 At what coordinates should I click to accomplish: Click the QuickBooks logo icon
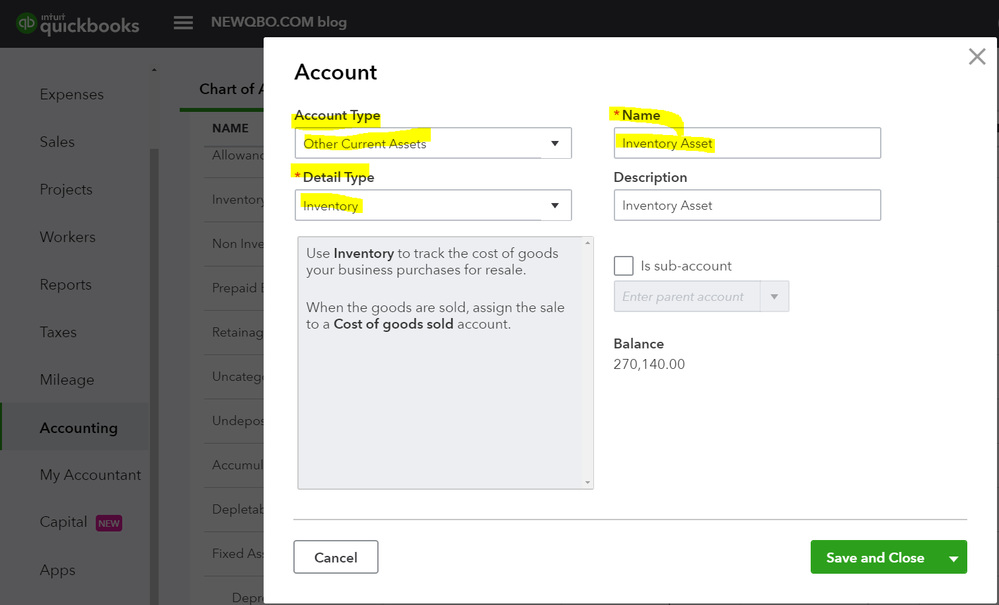pyautogui.click(x=25, y=23)
